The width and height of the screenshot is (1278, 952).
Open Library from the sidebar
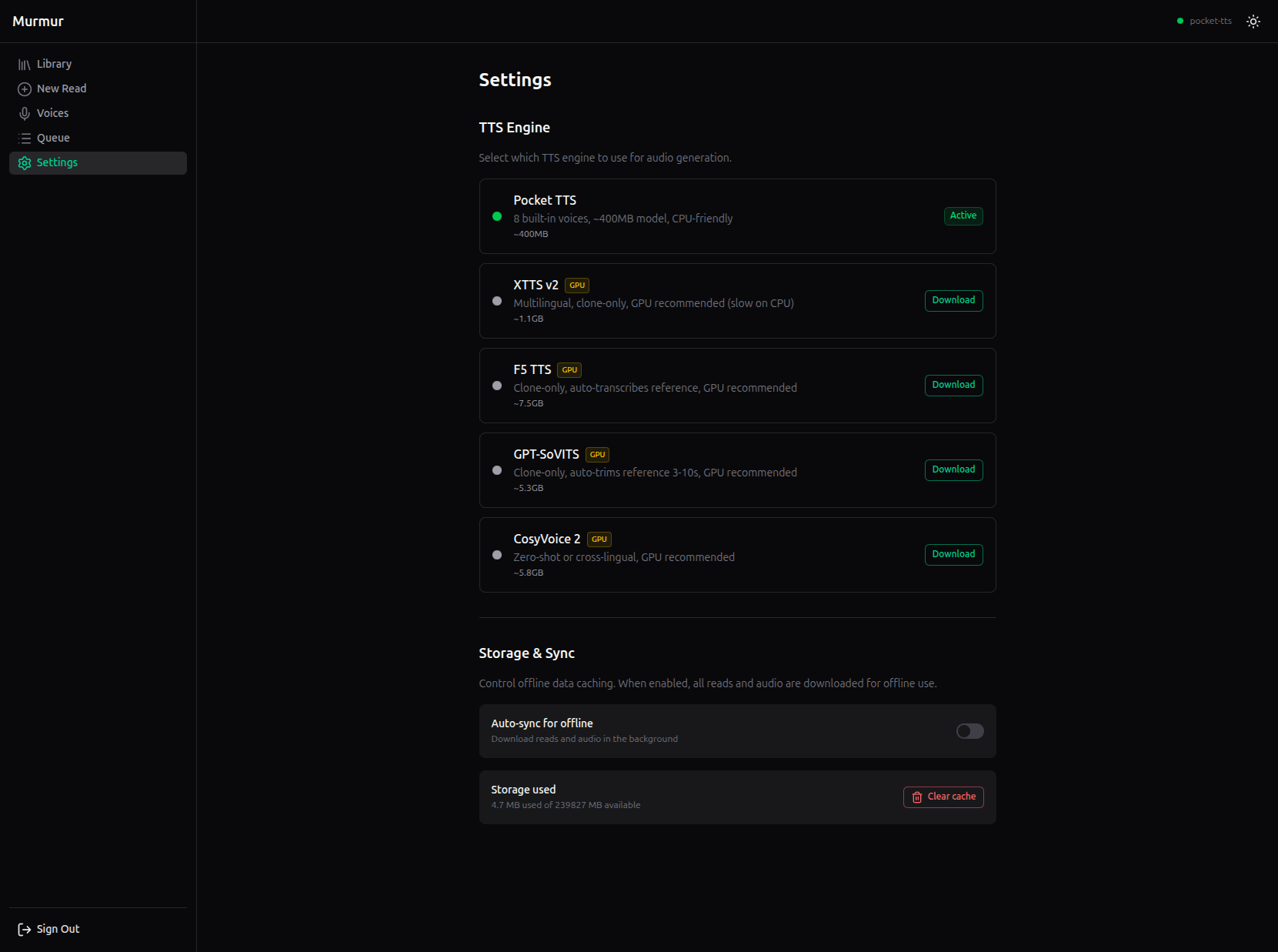tap(54, 64)
